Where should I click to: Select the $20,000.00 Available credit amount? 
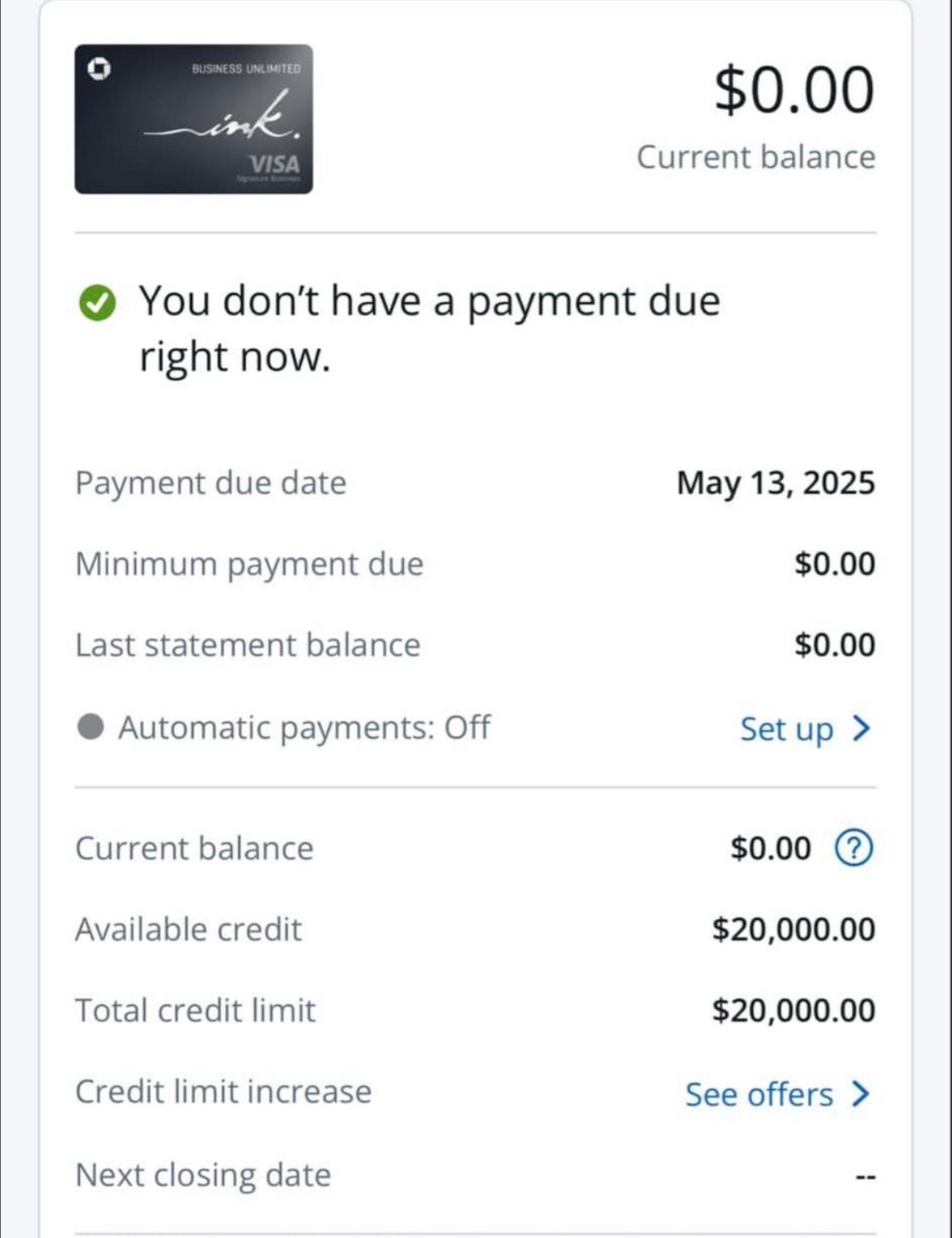click(793, 930)
